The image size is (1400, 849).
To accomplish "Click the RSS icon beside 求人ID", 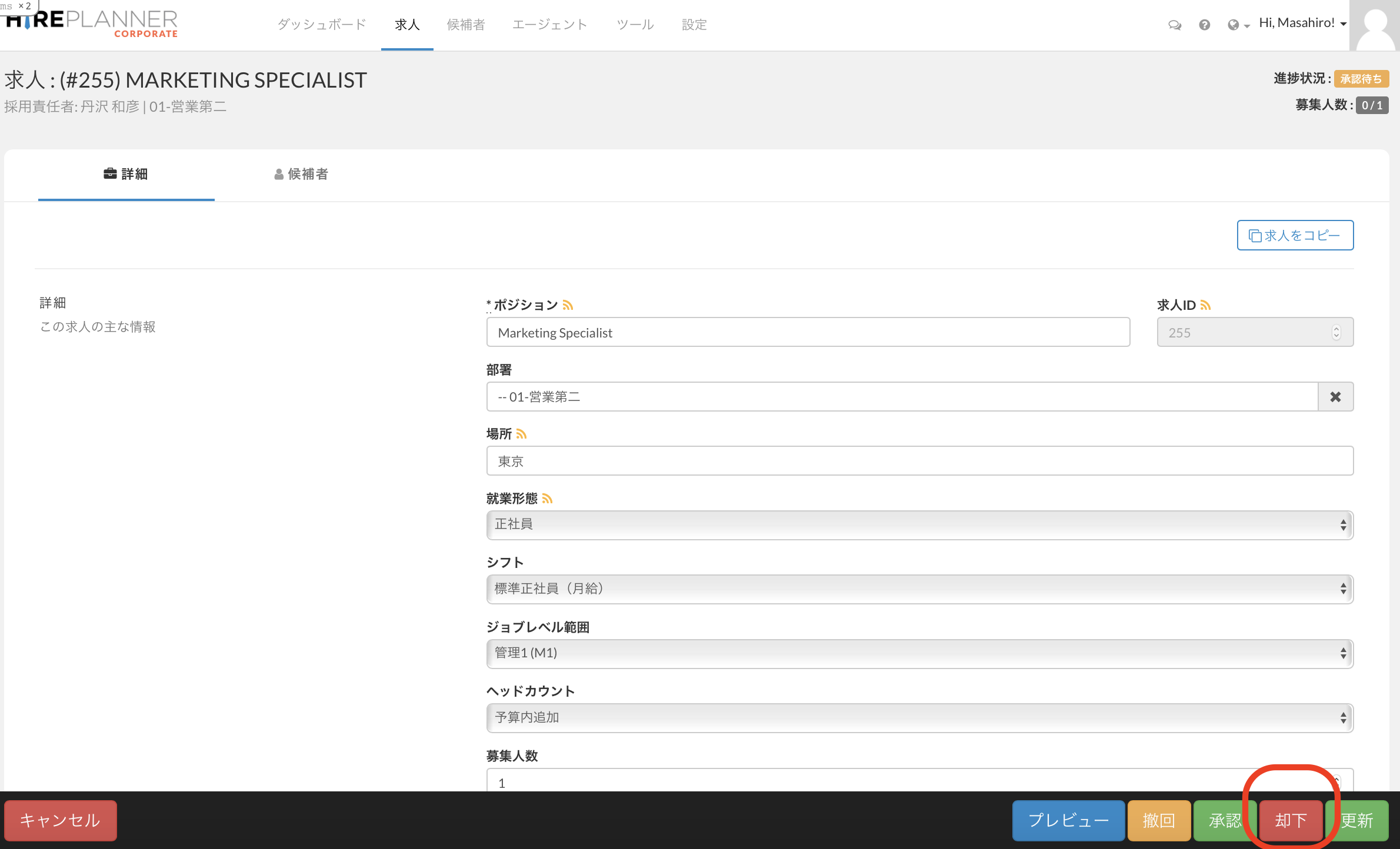I will (1205, 305).
